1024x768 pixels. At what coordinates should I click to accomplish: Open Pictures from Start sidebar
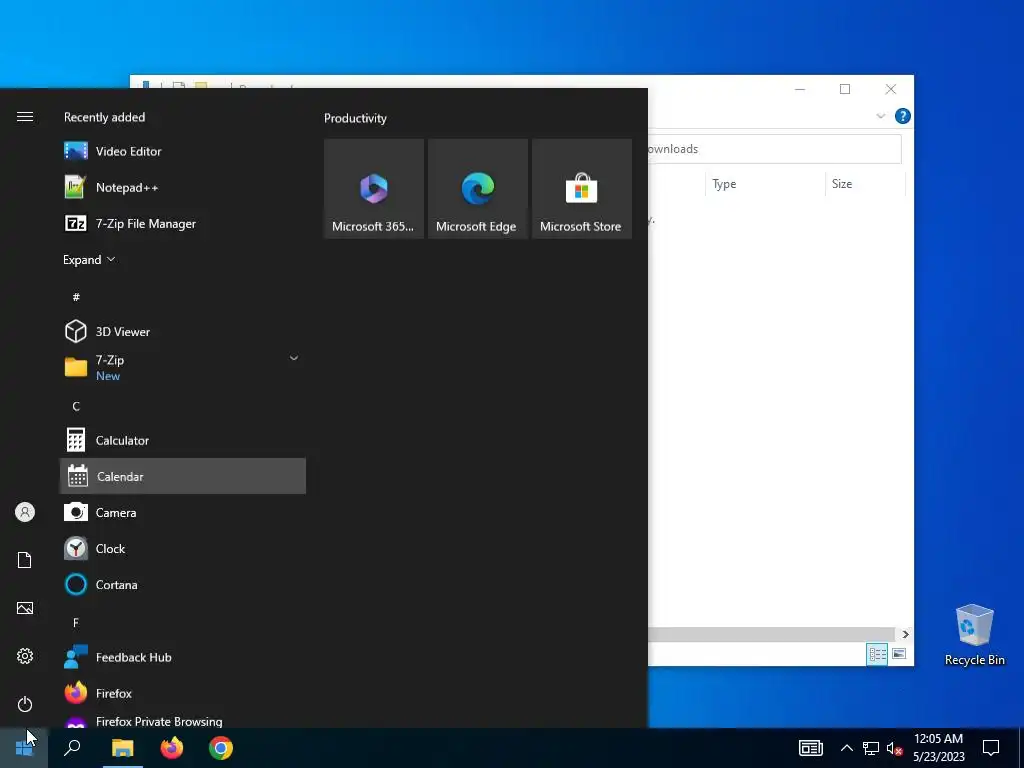(25, 608)
